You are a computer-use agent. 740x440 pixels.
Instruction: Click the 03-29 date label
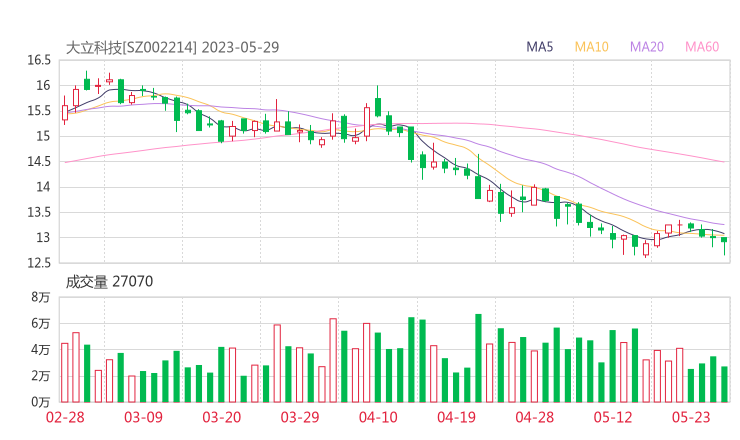(x=300, y=417)
